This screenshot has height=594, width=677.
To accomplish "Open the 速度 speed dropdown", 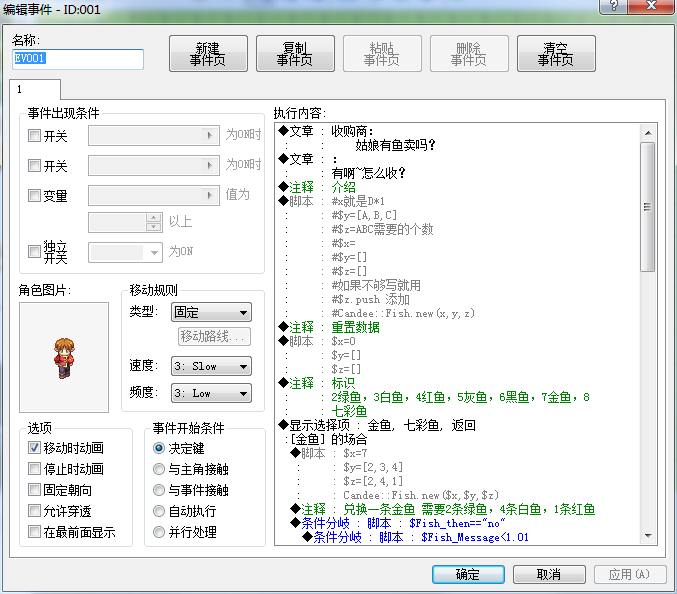I will pyautogui.click(x=211, y=366).
